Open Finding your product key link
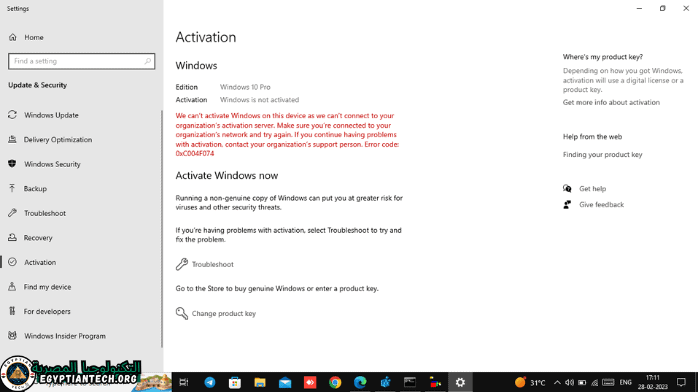 [602, 154]
